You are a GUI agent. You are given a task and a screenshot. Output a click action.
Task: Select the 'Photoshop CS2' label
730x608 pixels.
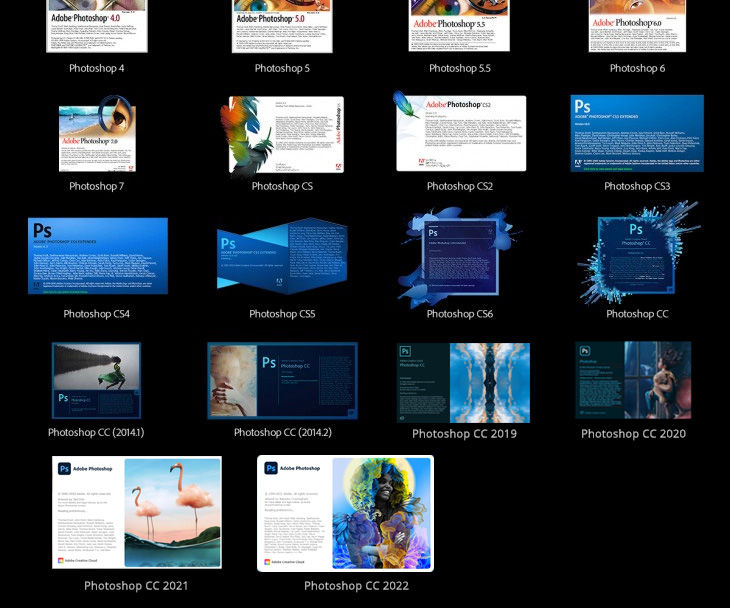pos(460,186)
